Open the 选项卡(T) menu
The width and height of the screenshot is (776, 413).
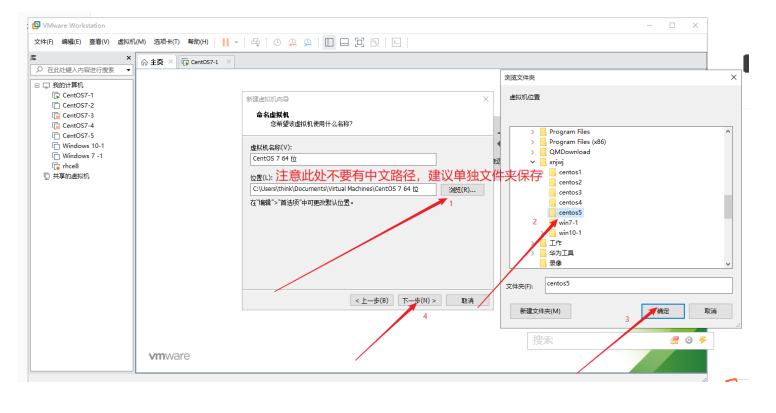pos(166,42)
